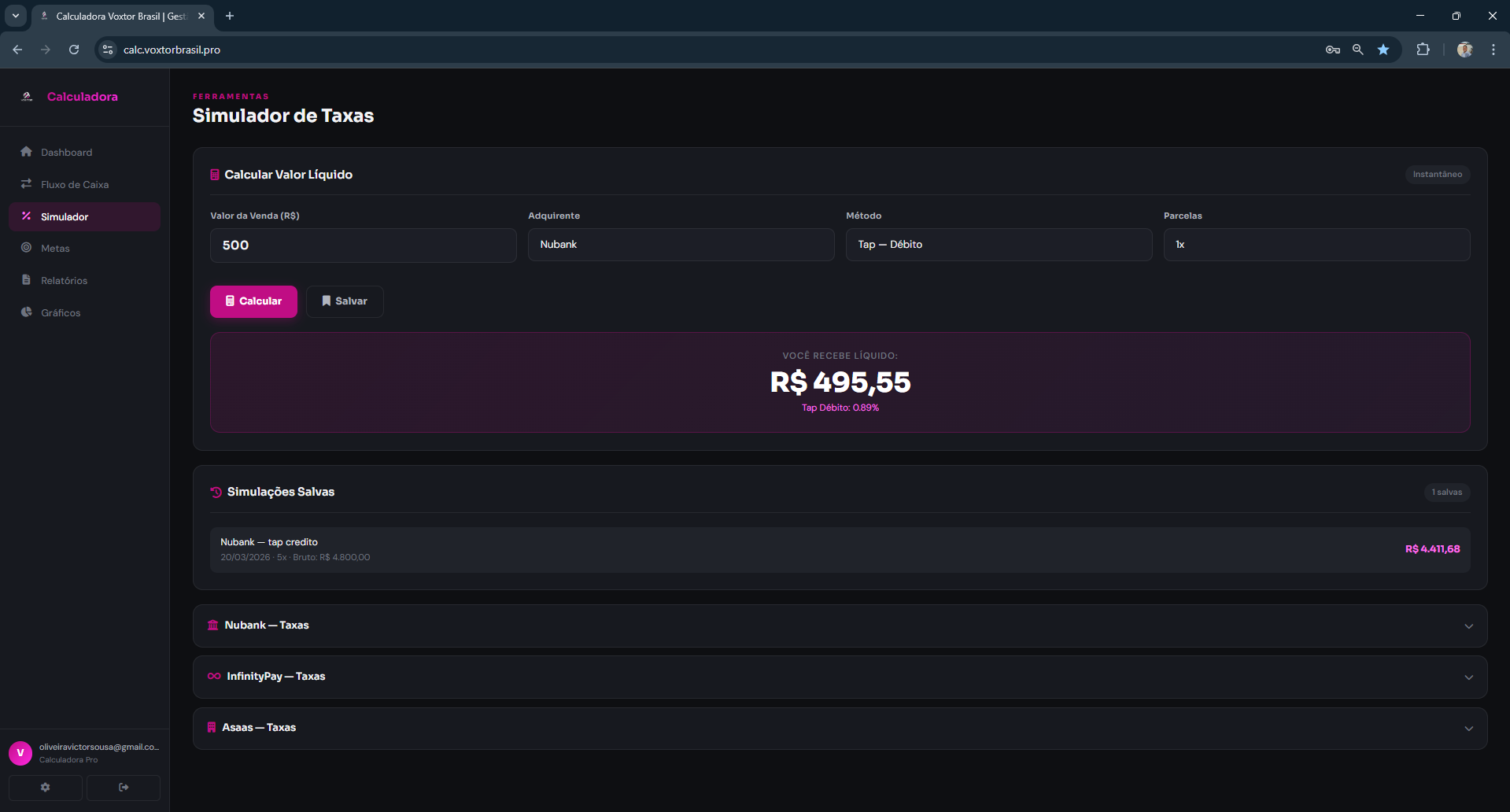
Task: Click the history icon beside Simulações Salvas
Action: tap(214, 492)
